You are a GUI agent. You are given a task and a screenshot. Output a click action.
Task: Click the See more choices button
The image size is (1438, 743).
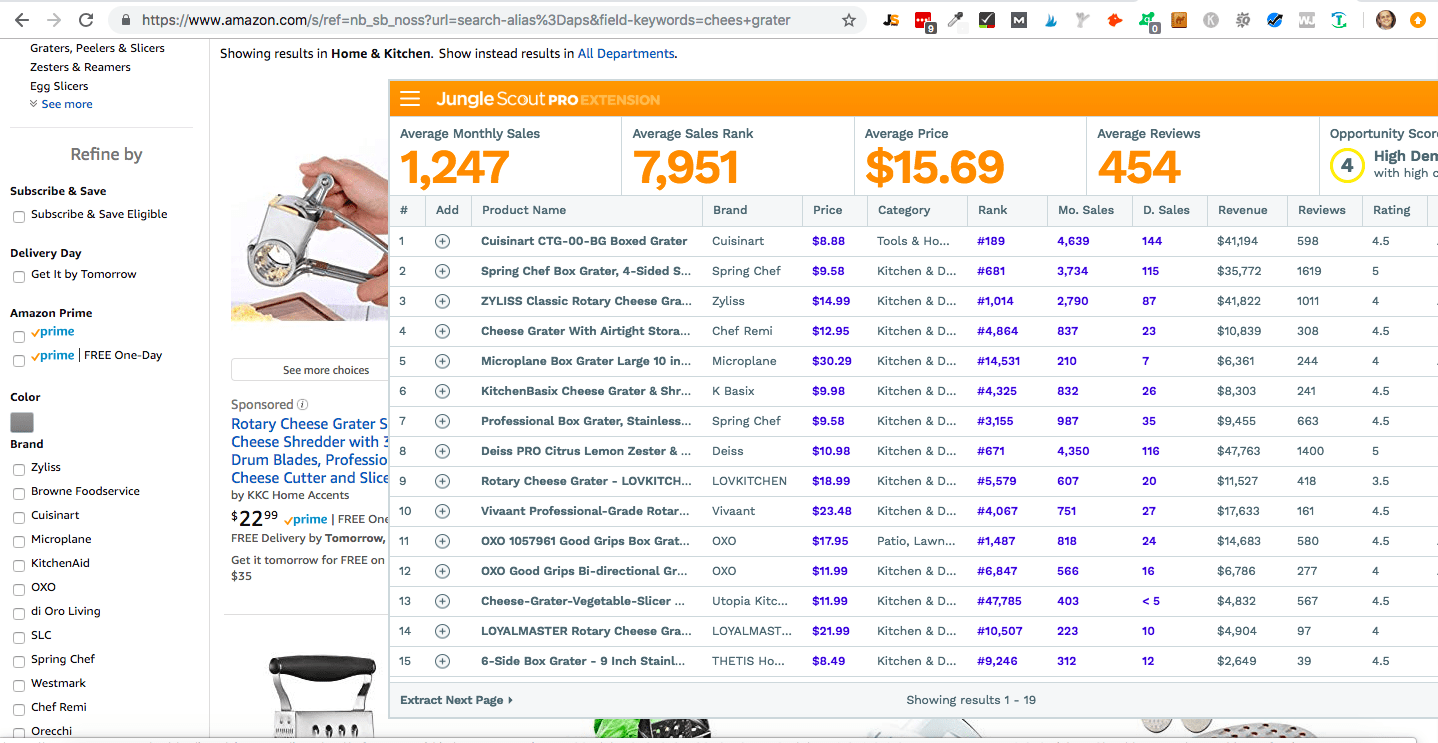click(310, 370)
